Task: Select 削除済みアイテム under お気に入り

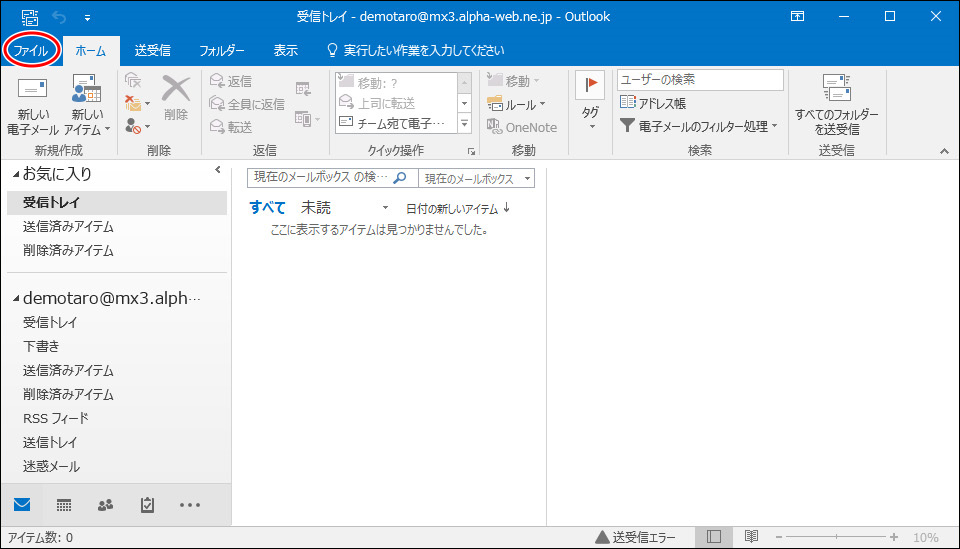Action: [x=117, y=250]
